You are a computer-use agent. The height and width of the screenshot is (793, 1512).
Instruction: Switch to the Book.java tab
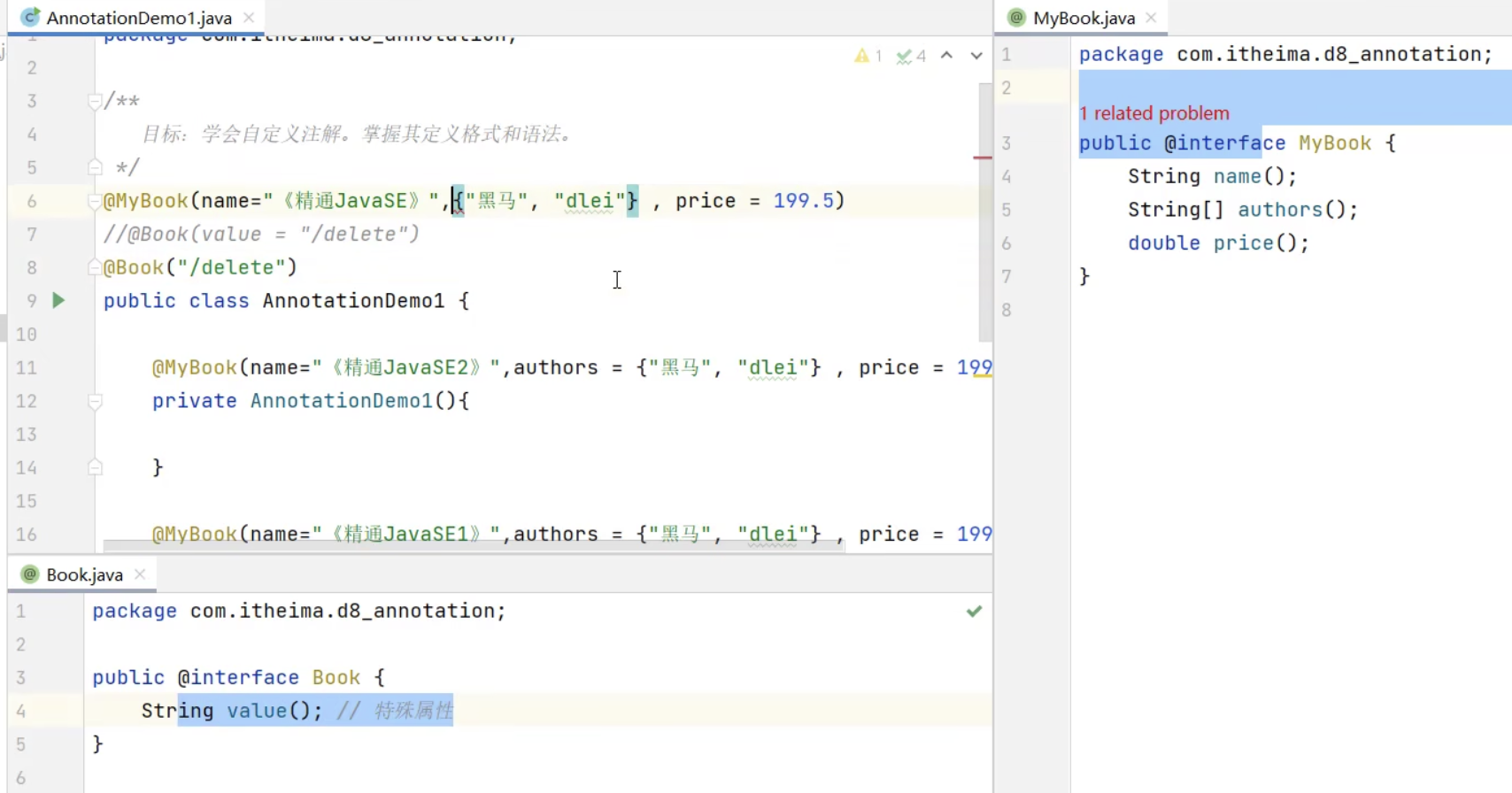point(84,574)
